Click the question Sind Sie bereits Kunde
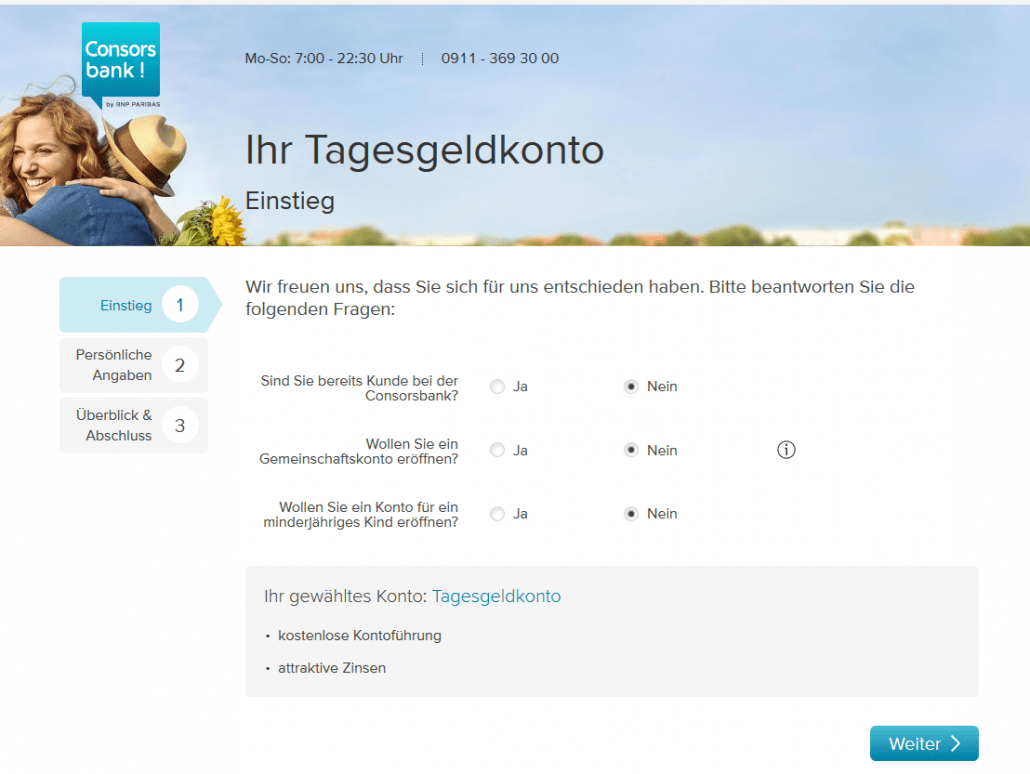 359,388
